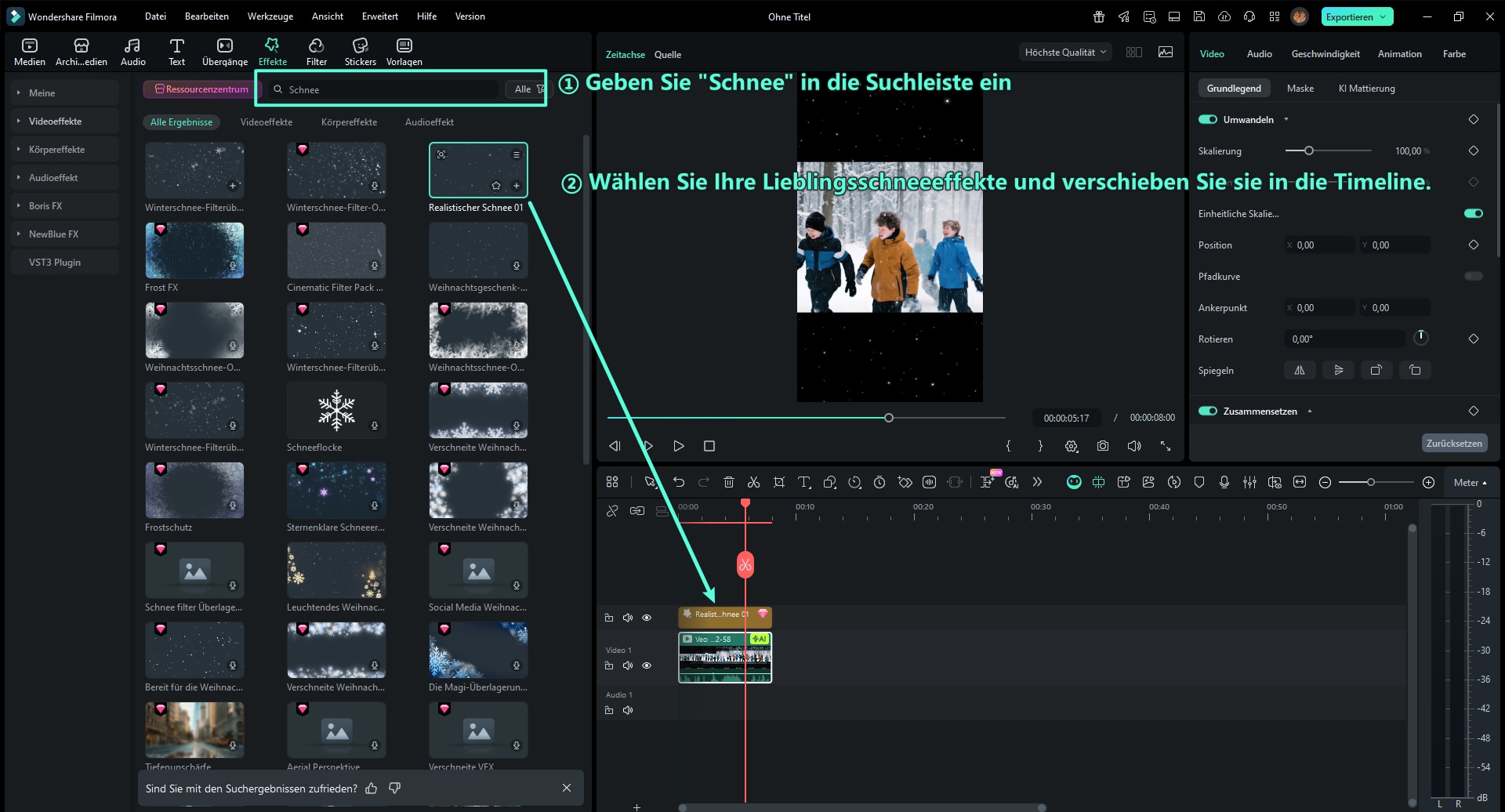
Task: Open the Crop tool in the timeline
Action: [779, 482]
